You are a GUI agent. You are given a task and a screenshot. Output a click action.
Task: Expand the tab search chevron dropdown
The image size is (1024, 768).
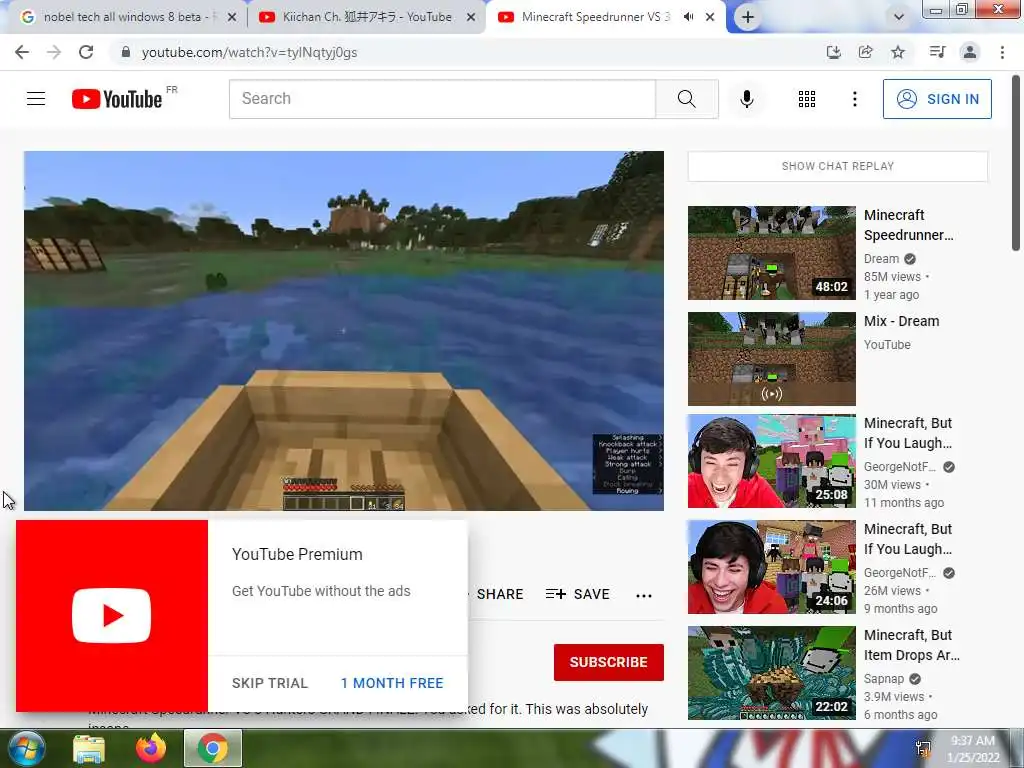click(899, 17)
